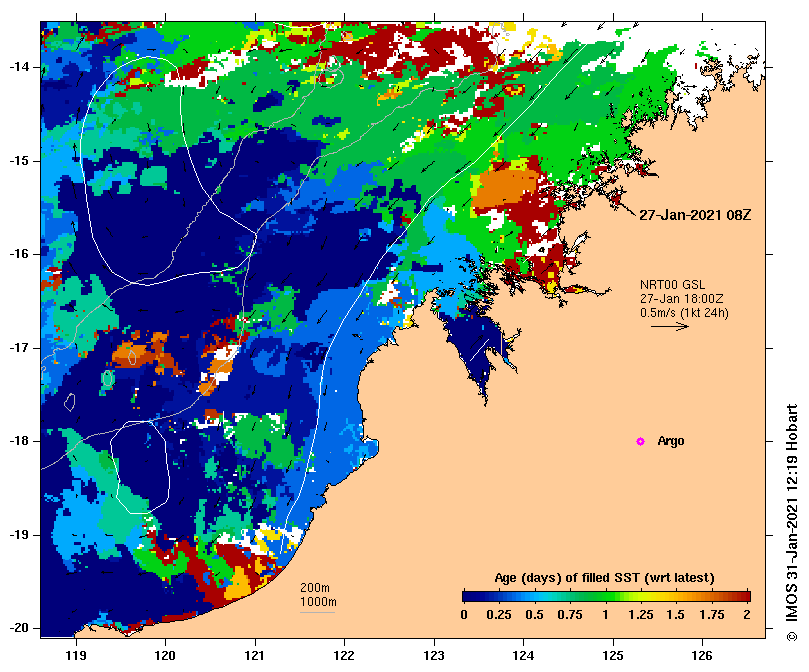Click the colorbar value 1.75

(x=712, y=615)
